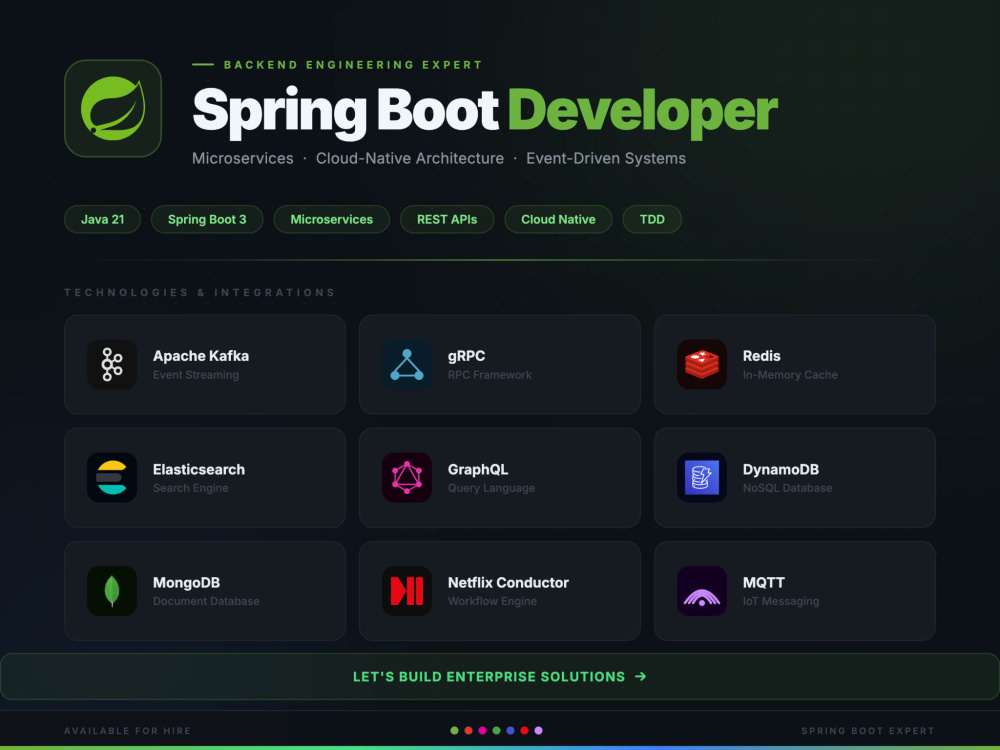Select the REST APIs tag
Image resolution: width=1000 pixels, height=750 pixels.
point(447,219)
